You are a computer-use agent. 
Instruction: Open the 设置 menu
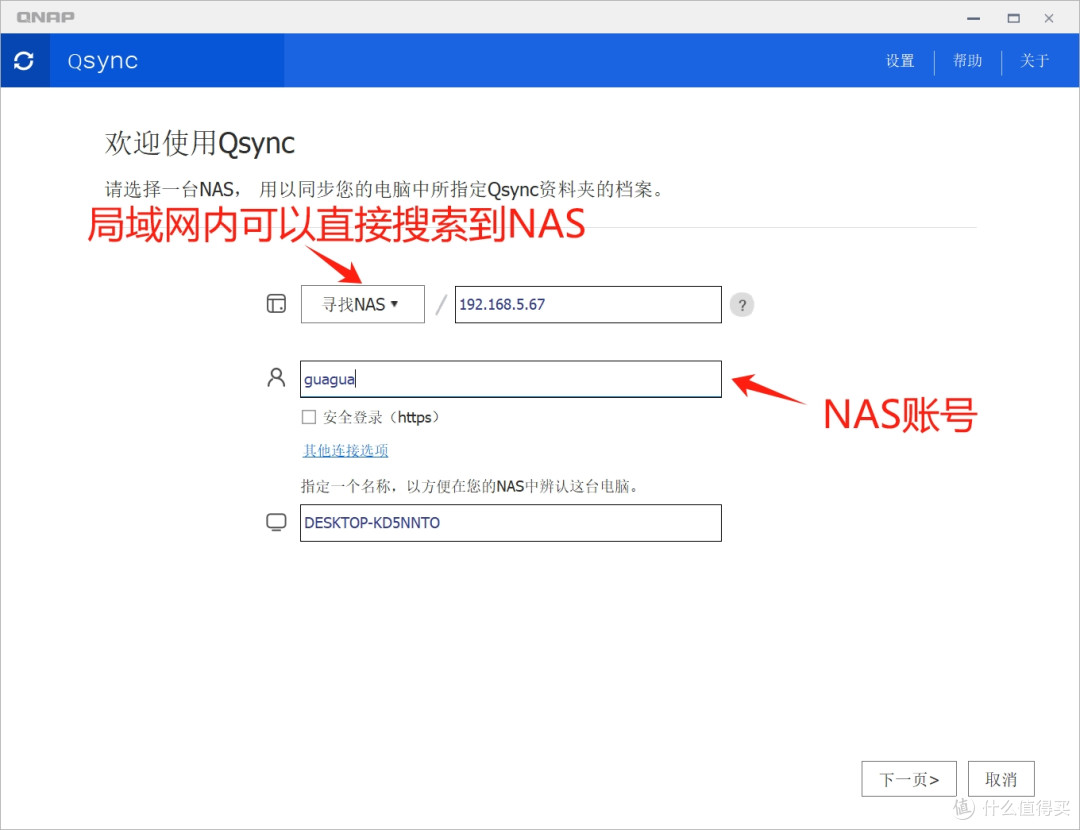pyautogui.click(x=900, y=61)
